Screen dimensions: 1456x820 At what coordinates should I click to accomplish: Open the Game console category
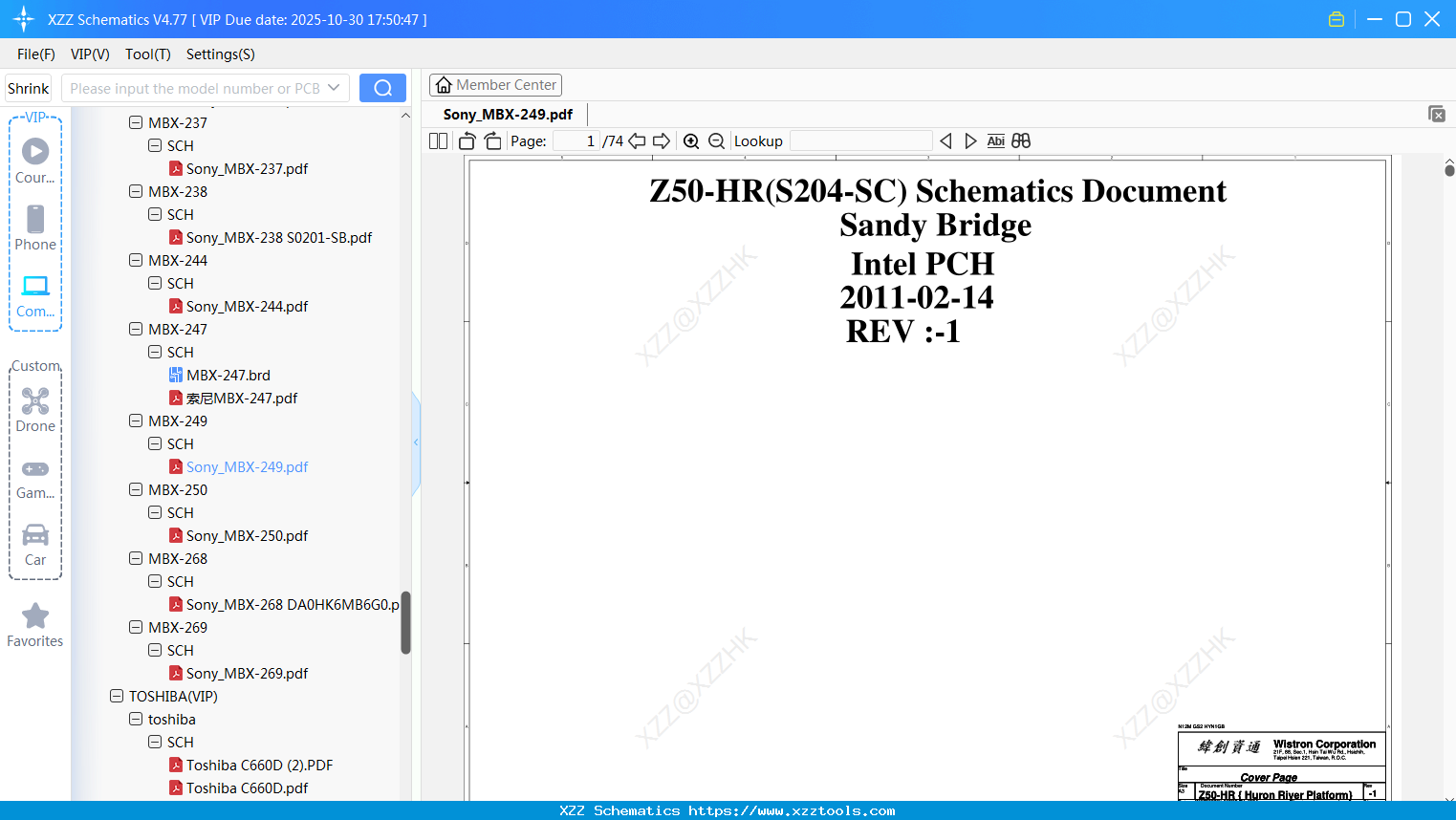coord(35,478)
